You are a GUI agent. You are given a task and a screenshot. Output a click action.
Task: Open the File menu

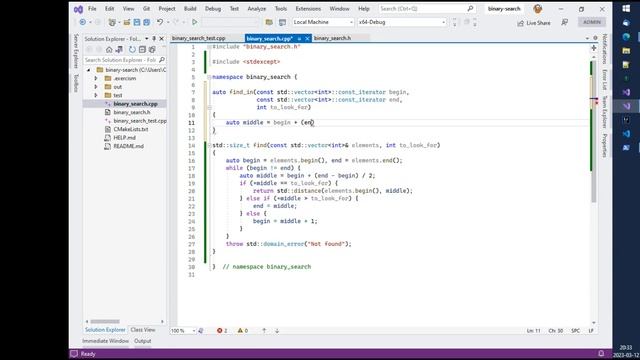click(92, 8)
